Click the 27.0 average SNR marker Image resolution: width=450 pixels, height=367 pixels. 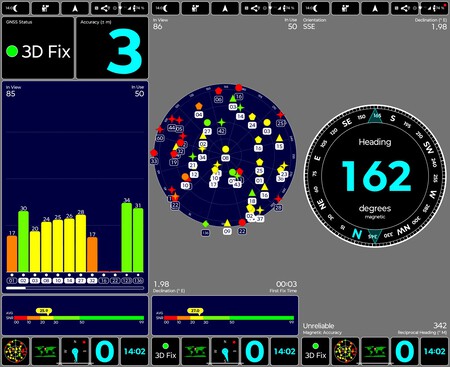pos(195,311)
